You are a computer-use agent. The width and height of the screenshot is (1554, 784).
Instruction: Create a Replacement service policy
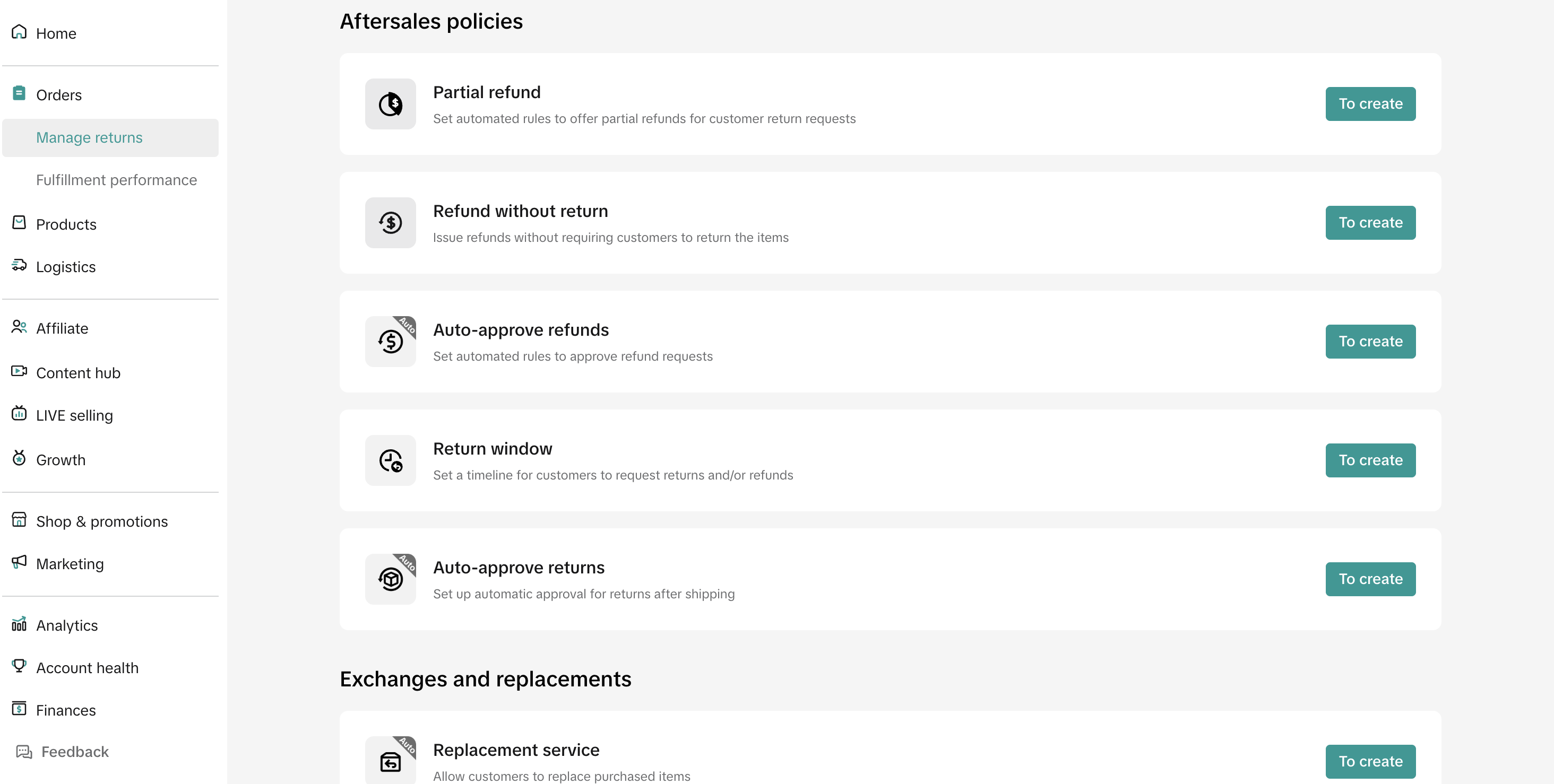pos(1370,761)
